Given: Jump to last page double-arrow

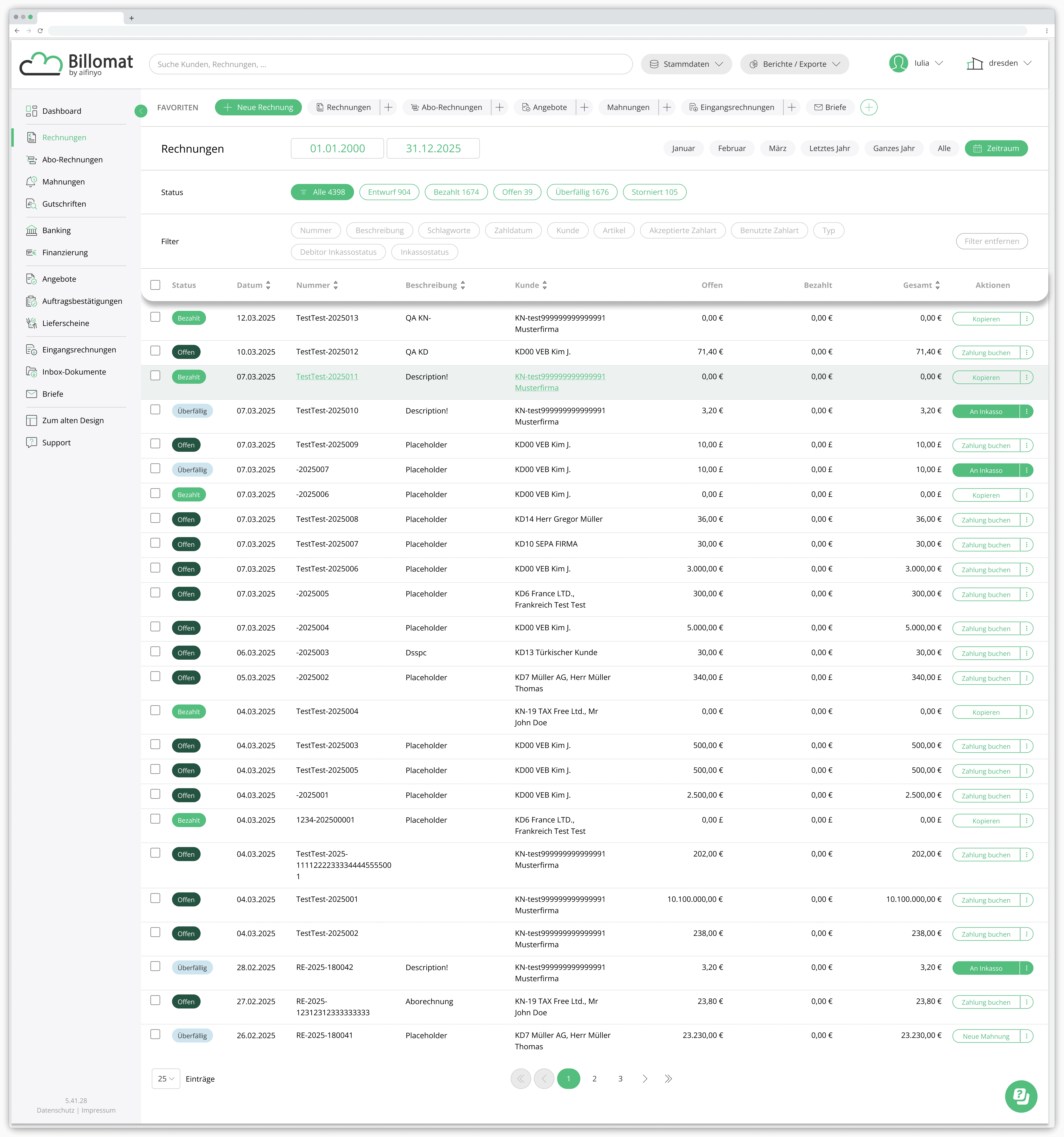Looking at the screenshot, I should tap(668, 1079).
